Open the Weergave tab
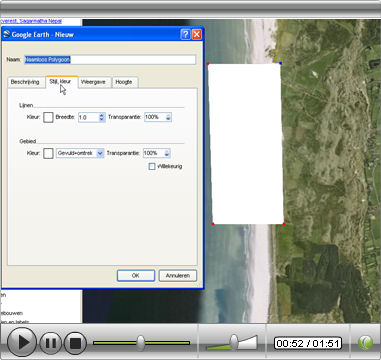The height and width of the screenshot is (360, 381). 94,82
